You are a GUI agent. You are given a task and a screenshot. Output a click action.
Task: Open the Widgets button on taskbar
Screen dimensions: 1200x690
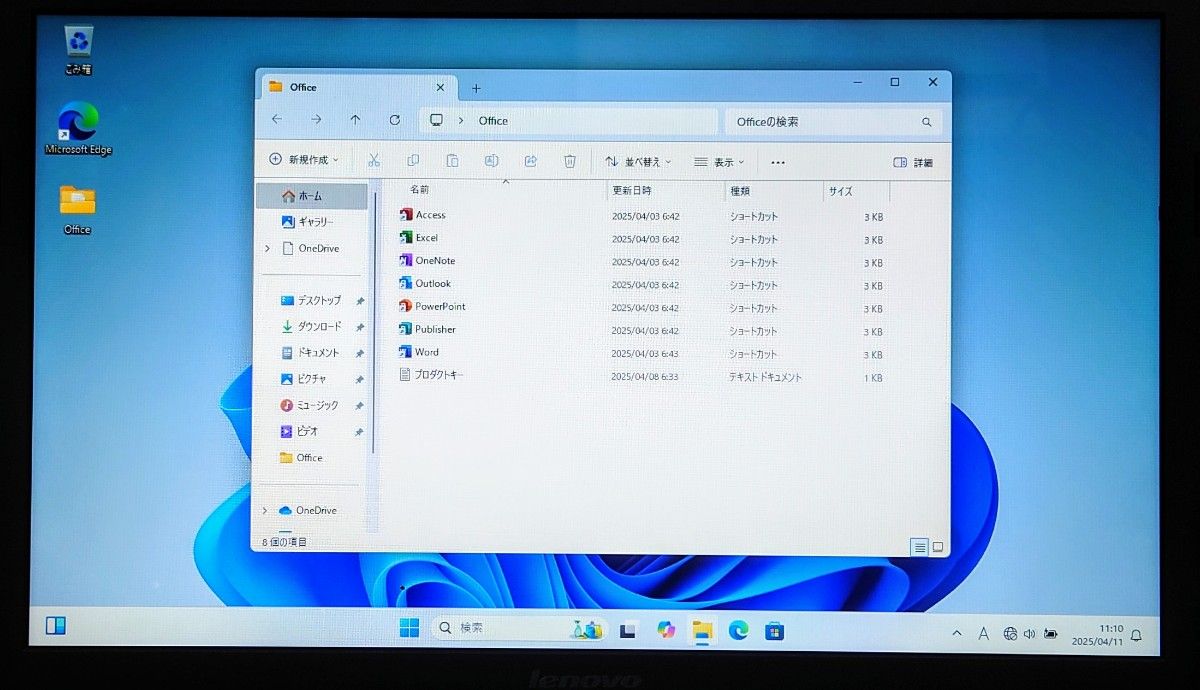[x=56, y=626]
